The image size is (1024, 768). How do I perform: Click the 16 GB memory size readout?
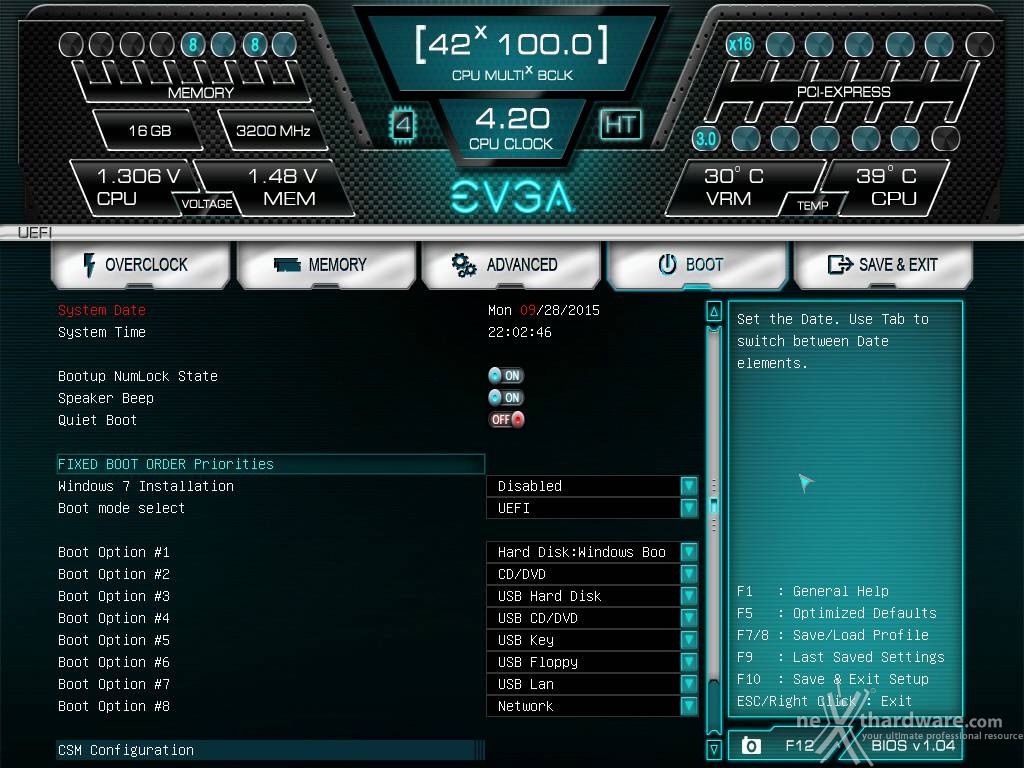point(150,131)
